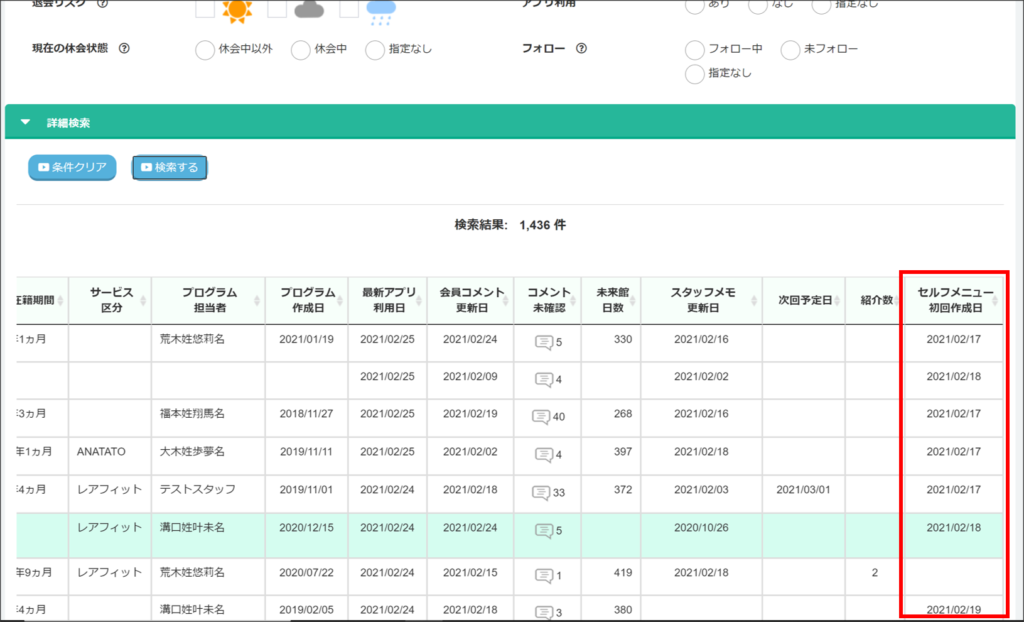Click comment icon in 2021/01/19 program row
The width and height of the screenshot is (1024, 622).
pyautogui.click(x=543, y=342)
